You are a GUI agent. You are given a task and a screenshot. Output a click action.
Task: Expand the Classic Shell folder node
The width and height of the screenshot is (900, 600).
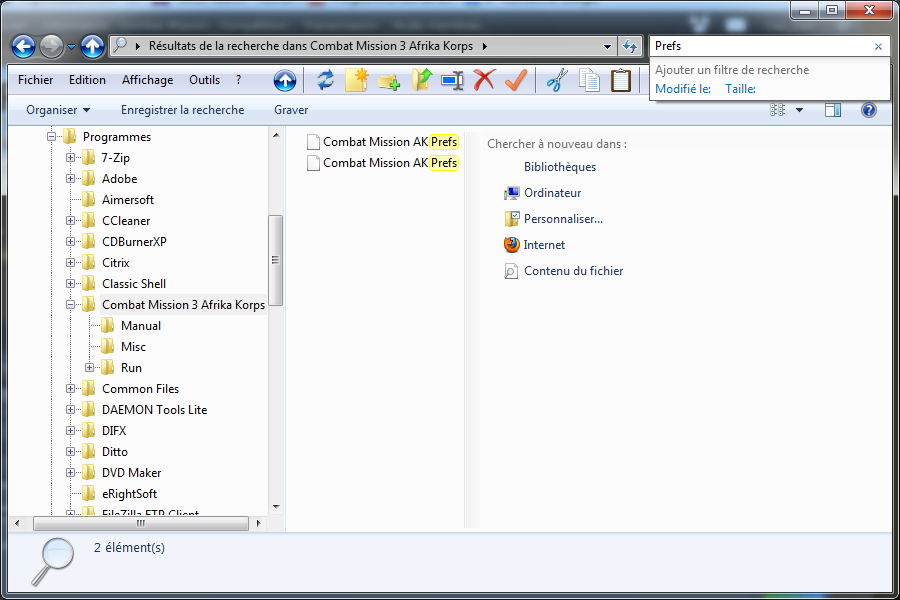tap(70, 284)
